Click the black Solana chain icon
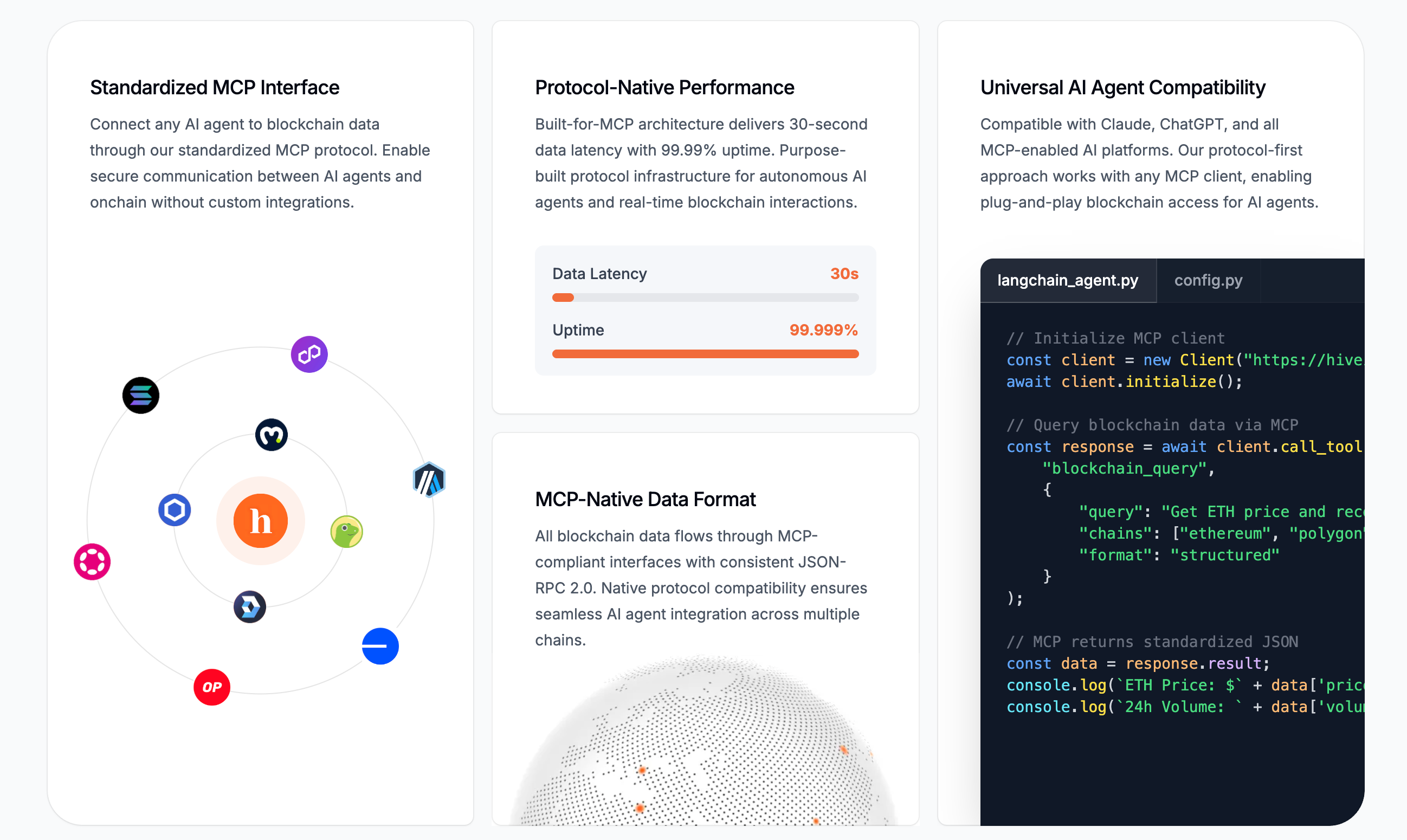1407x840 pixels. 140,395
